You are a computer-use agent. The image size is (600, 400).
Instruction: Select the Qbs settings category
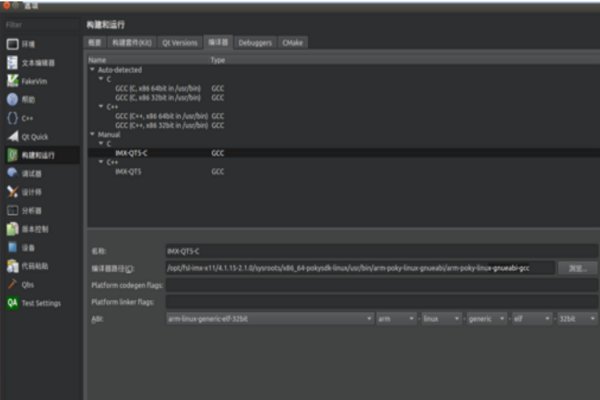[x=27, y=284]
